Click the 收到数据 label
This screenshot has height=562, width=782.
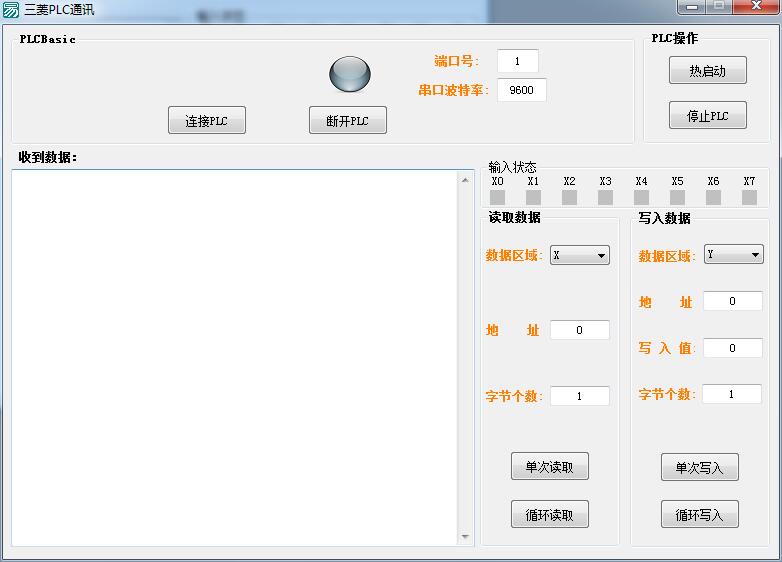tap(47, 158)
